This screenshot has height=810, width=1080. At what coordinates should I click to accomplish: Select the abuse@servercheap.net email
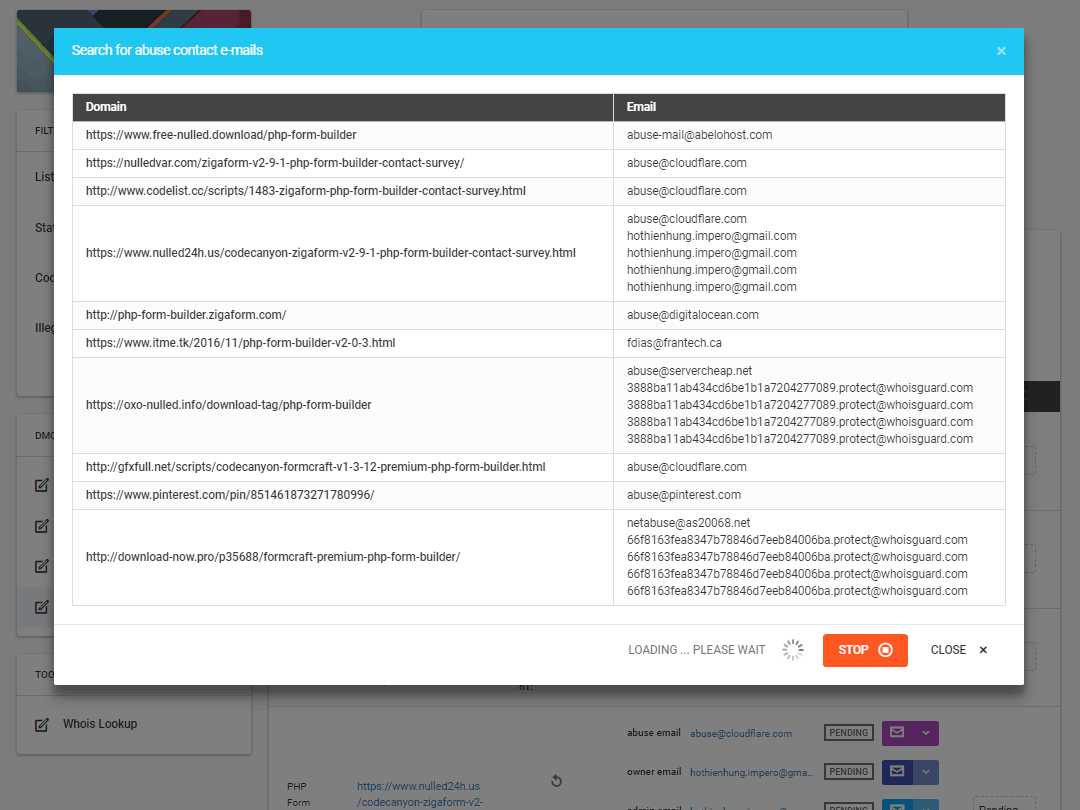click(x=689, y=371)
